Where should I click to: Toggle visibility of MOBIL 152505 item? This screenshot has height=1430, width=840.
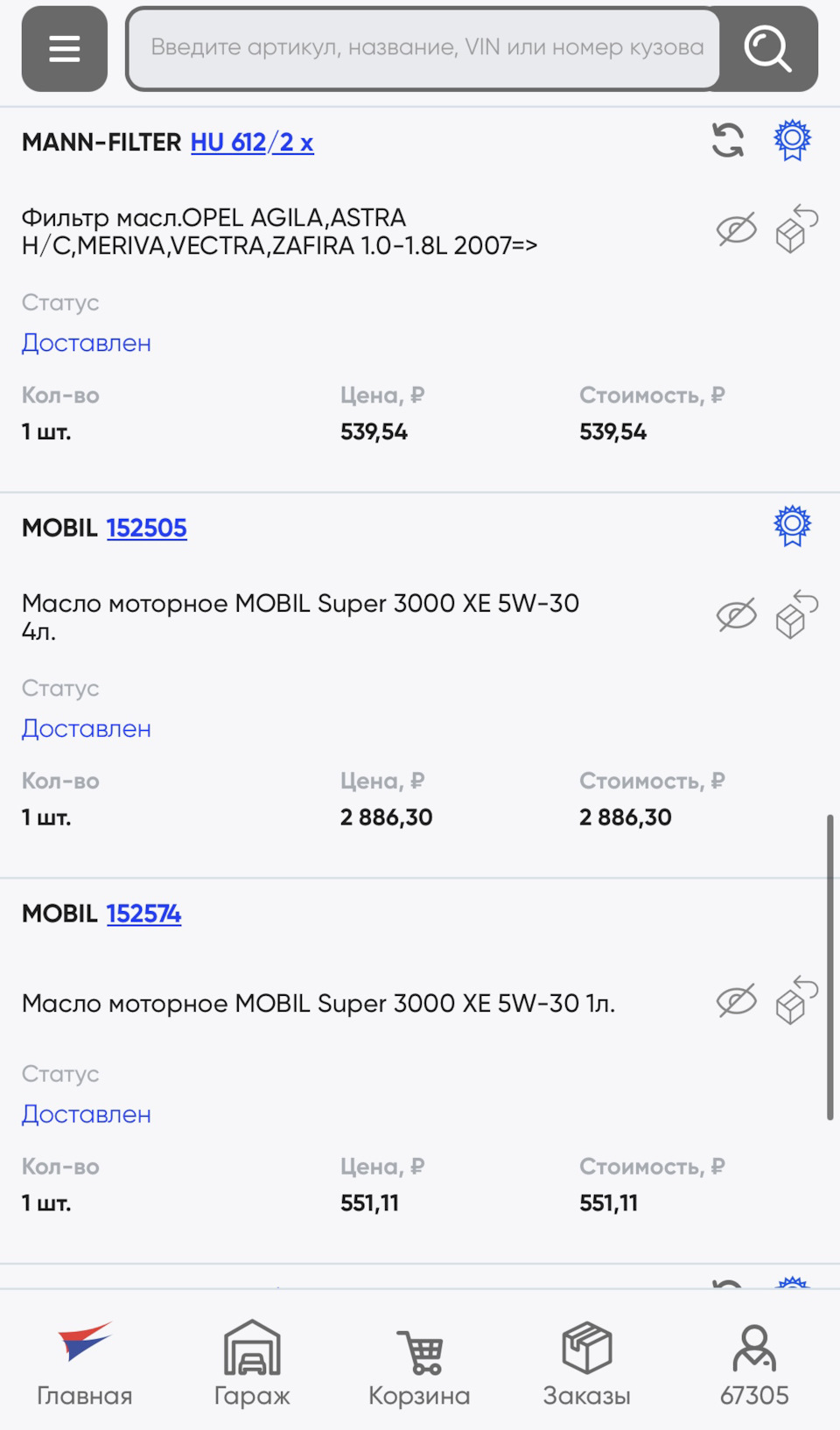[x=736, y=615]
